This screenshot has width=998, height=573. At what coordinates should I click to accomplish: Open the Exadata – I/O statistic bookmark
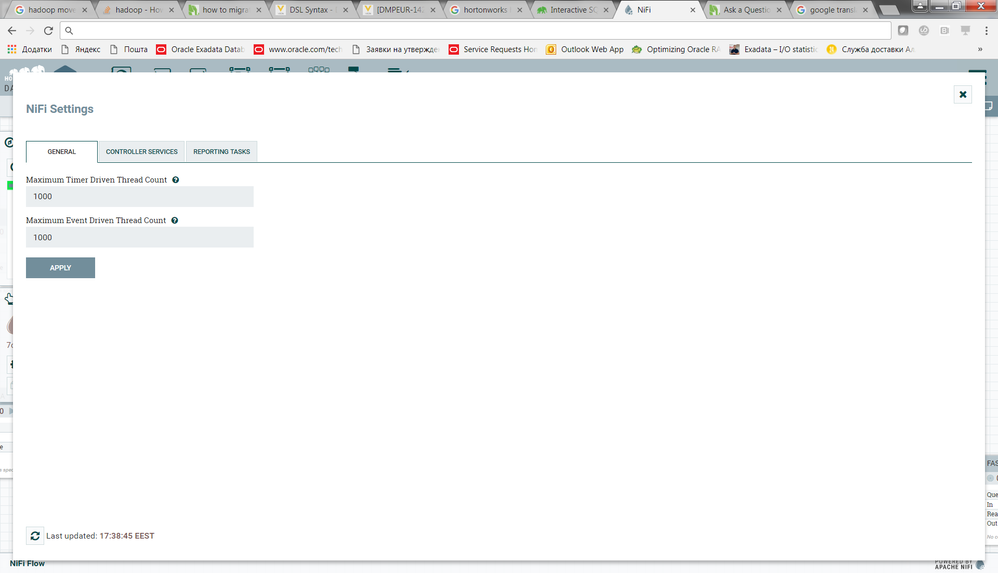click(773, 49)
